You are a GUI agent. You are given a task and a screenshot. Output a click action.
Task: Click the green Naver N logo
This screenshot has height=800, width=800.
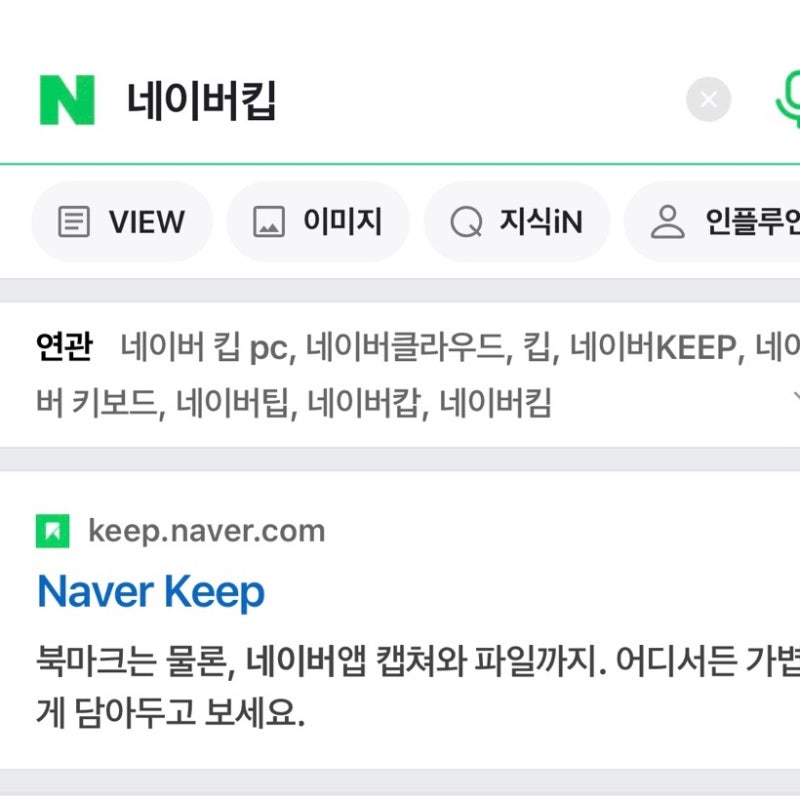coord(64,97)
